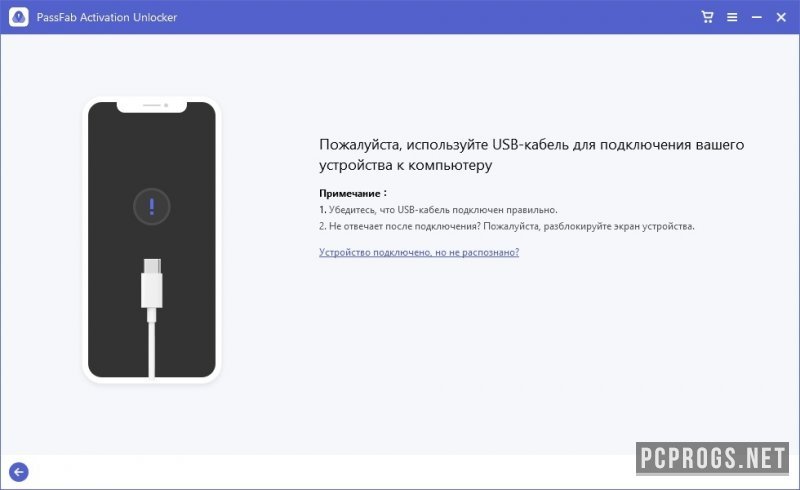Click the phone notch speaker at top
This screenshot has width=800, height=490.
[x=152, y=106]
